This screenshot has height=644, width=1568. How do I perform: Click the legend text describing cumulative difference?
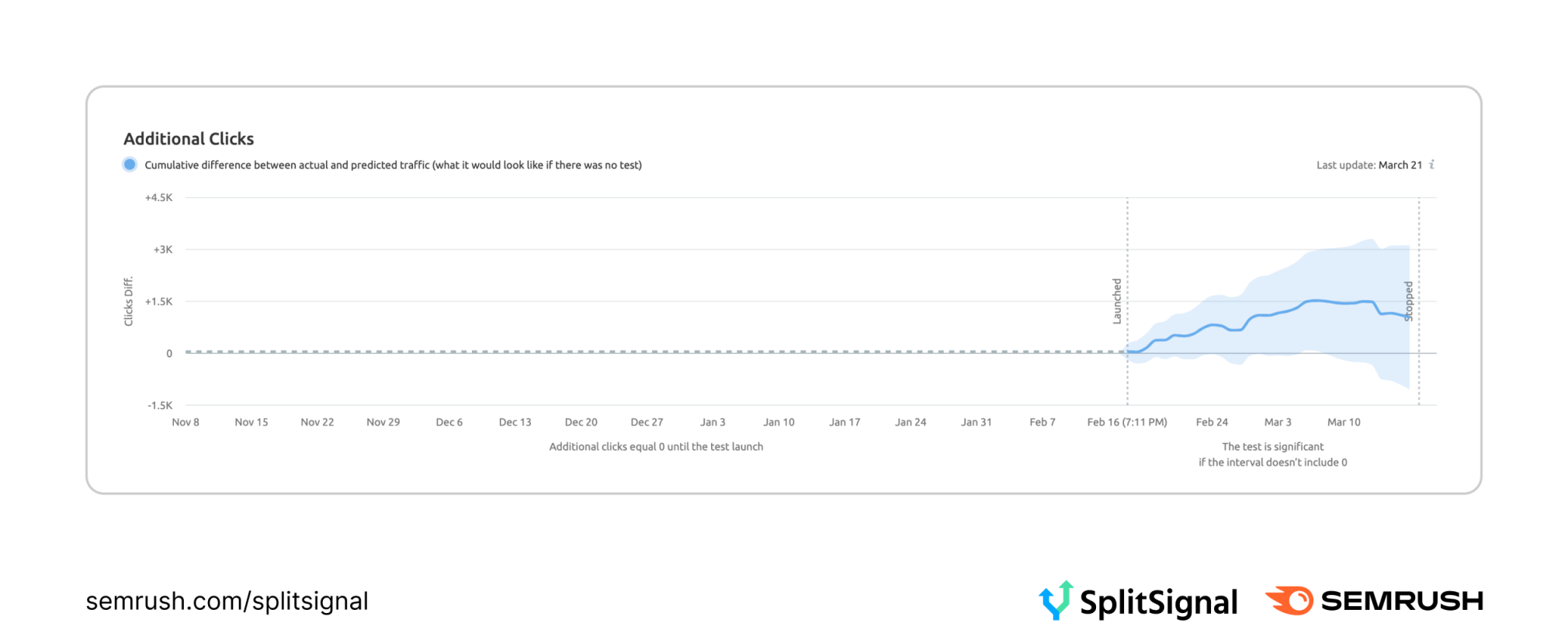coord(393,165)
